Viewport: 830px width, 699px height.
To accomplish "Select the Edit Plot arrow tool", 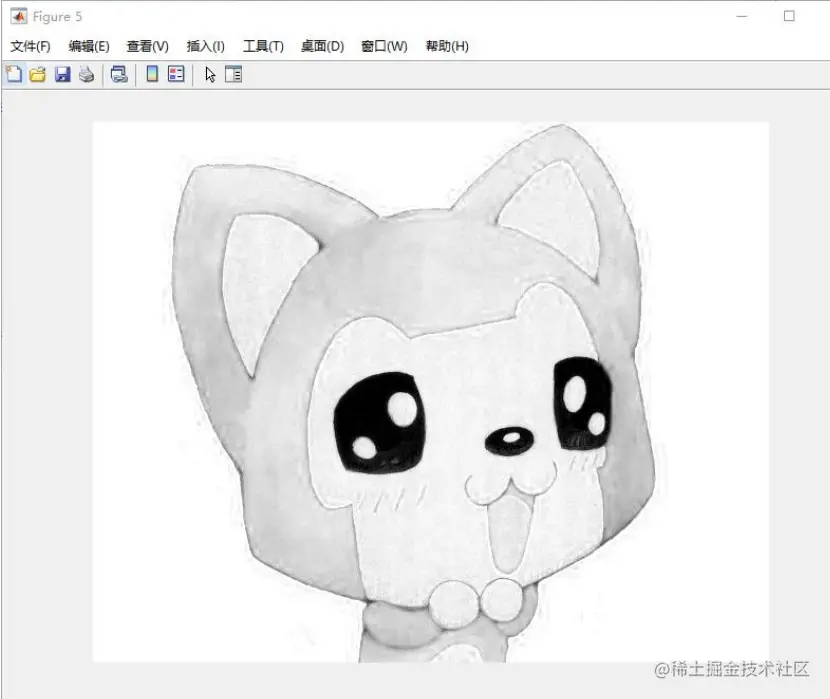I will [x=210, y=73].
